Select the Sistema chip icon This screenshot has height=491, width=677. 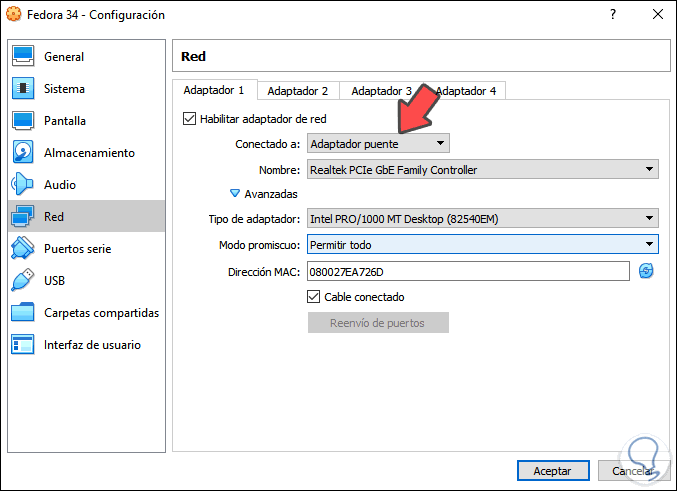24,89
